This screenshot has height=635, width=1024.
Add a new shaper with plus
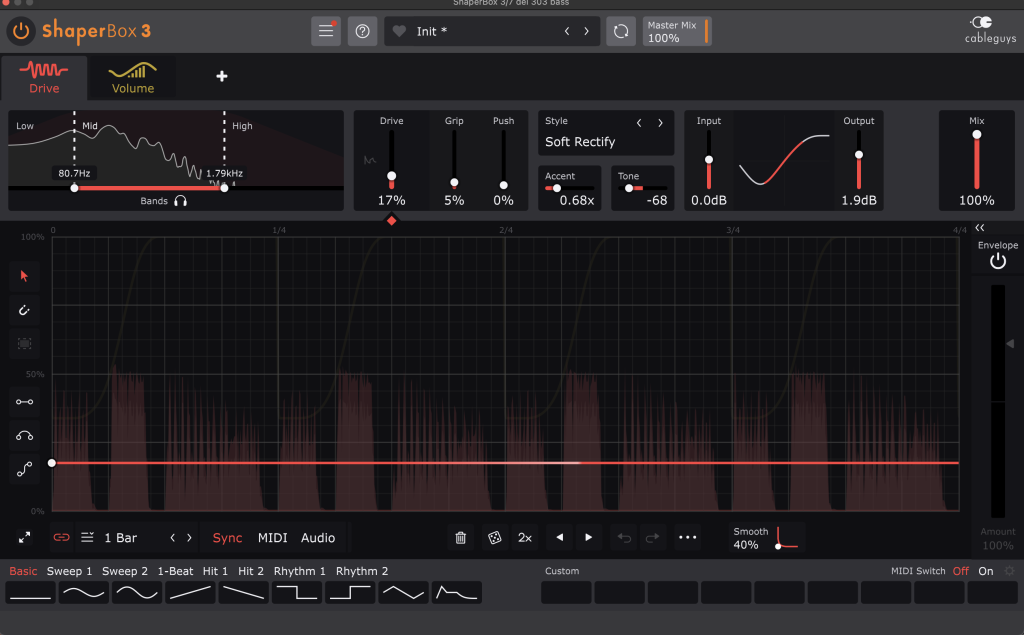click(222, 76)
